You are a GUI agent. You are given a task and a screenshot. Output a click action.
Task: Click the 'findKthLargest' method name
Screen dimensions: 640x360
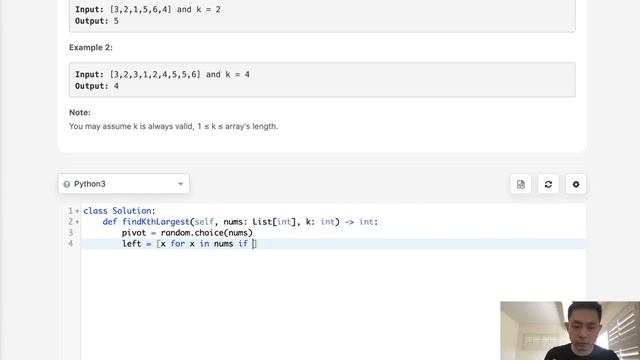pyautogui.click(x=156, y=222)
